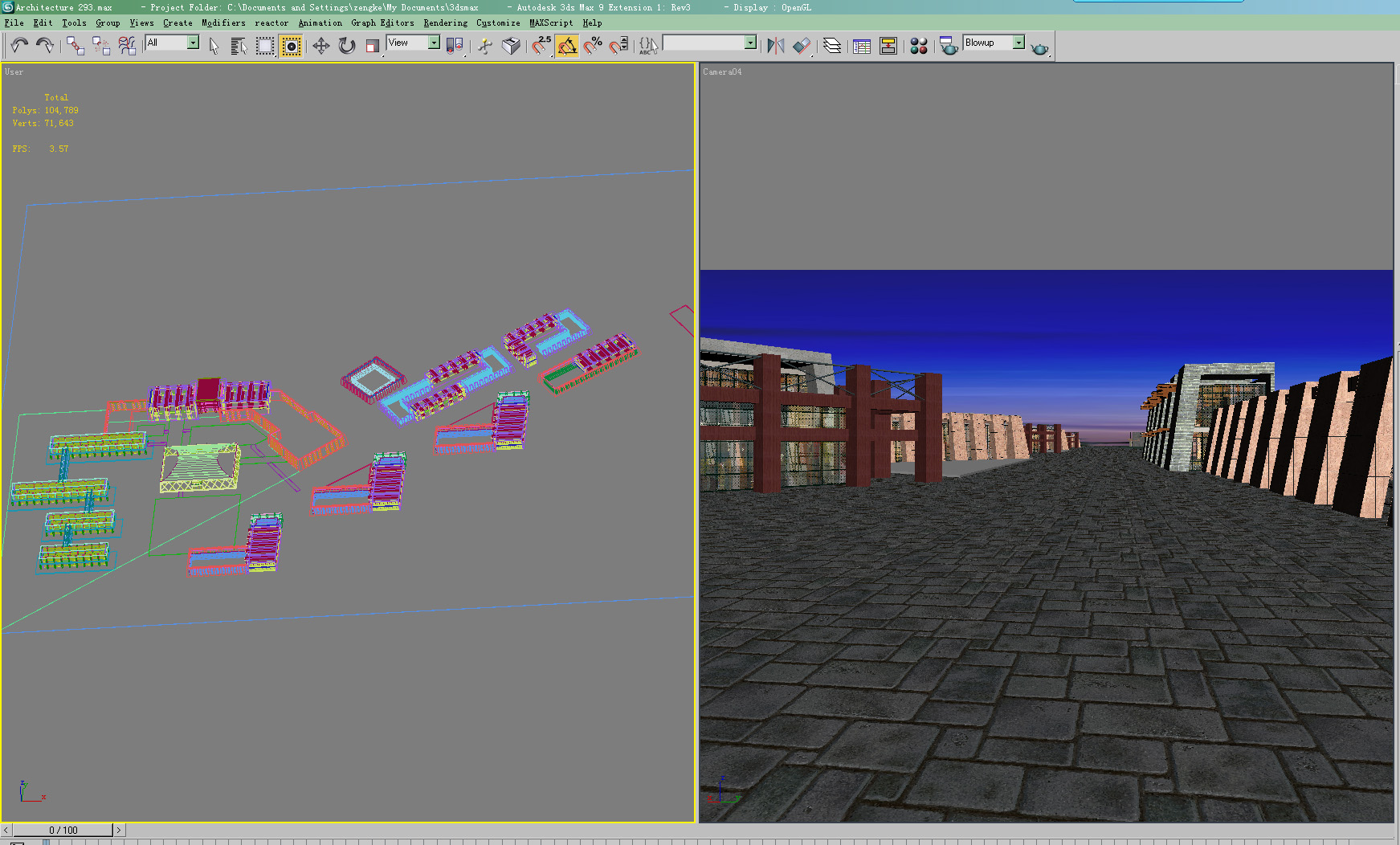
Task: Click the Select and Manipulate icon
Action: pos(485,46)
